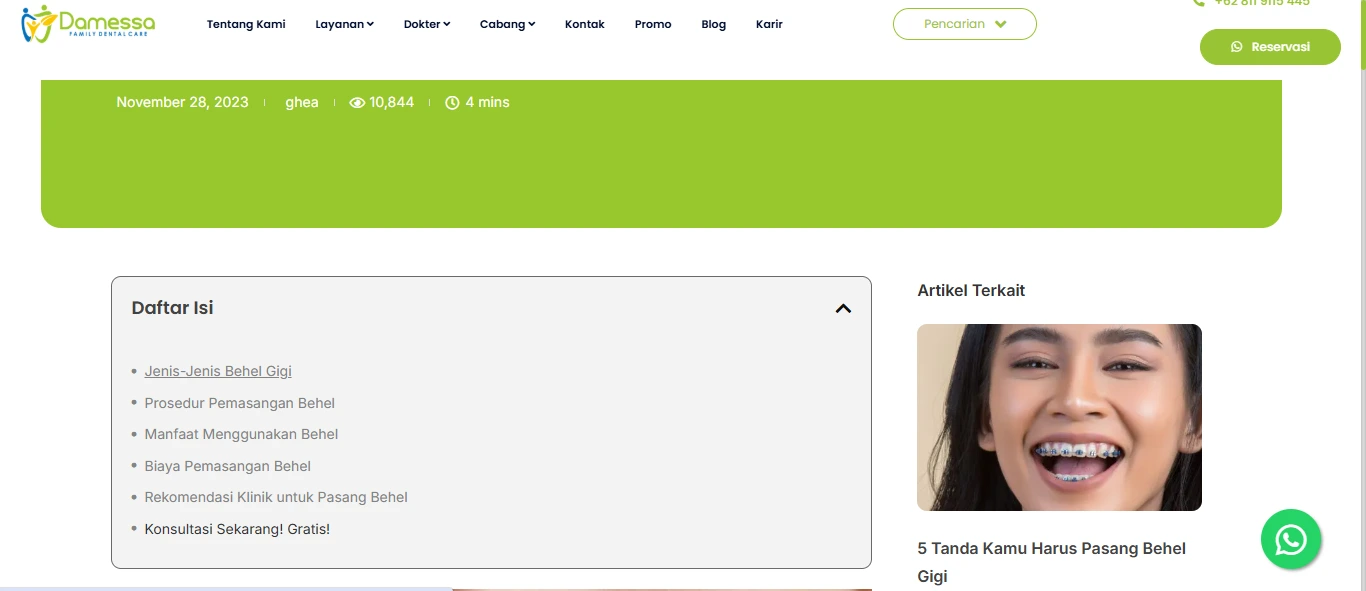Click the Damessa Family Dental Care logo
The image size is (1366, 591).
coord(88,23)
